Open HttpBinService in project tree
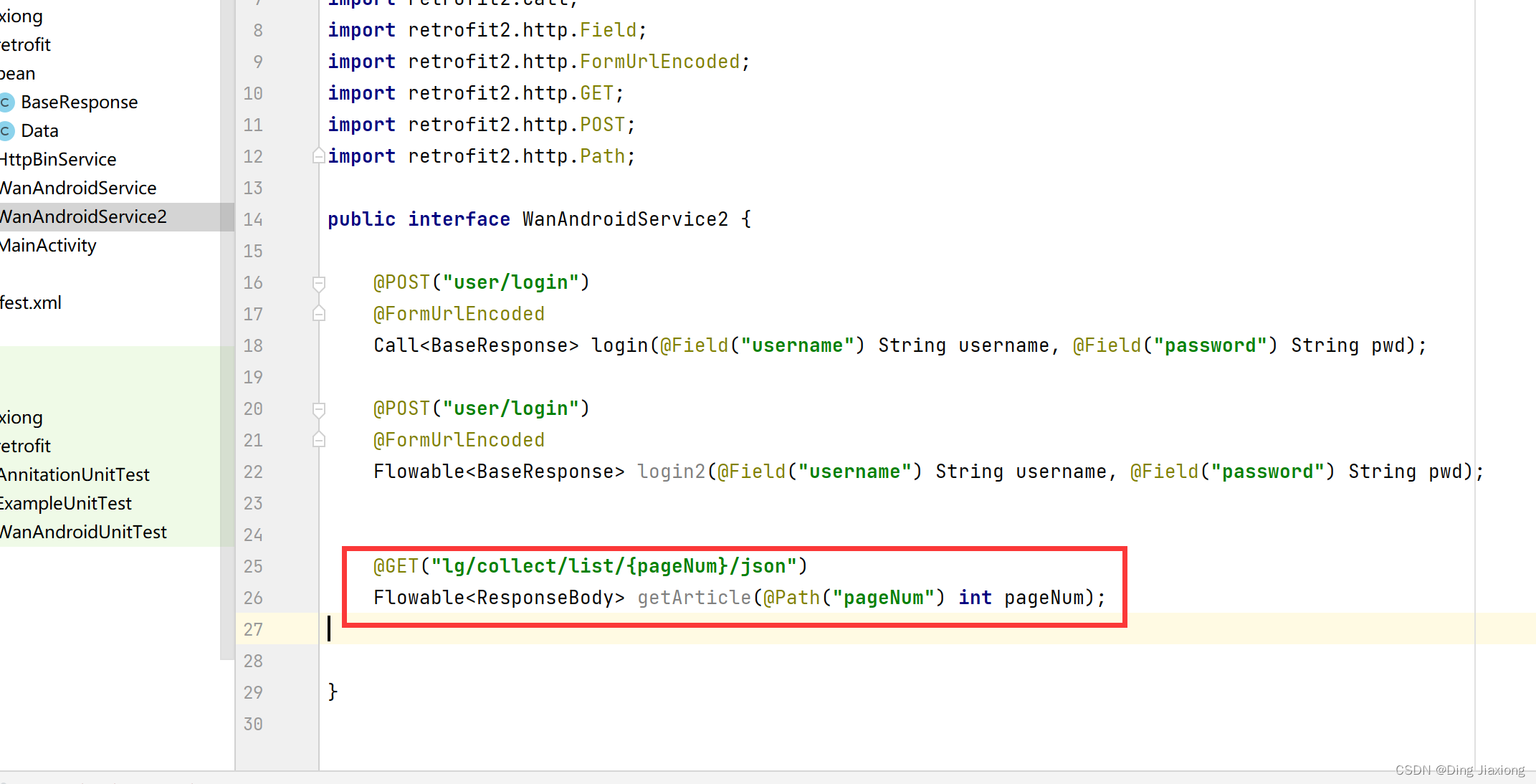 58,159
